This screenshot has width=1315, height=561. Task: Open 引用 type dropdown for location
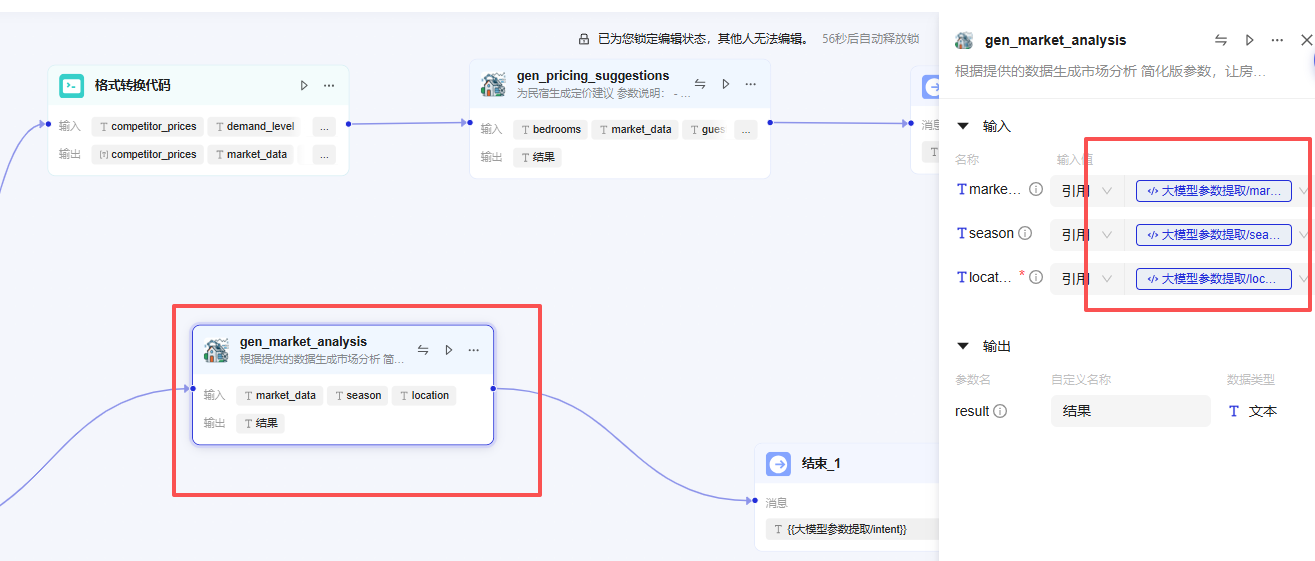click(1087, 279)
